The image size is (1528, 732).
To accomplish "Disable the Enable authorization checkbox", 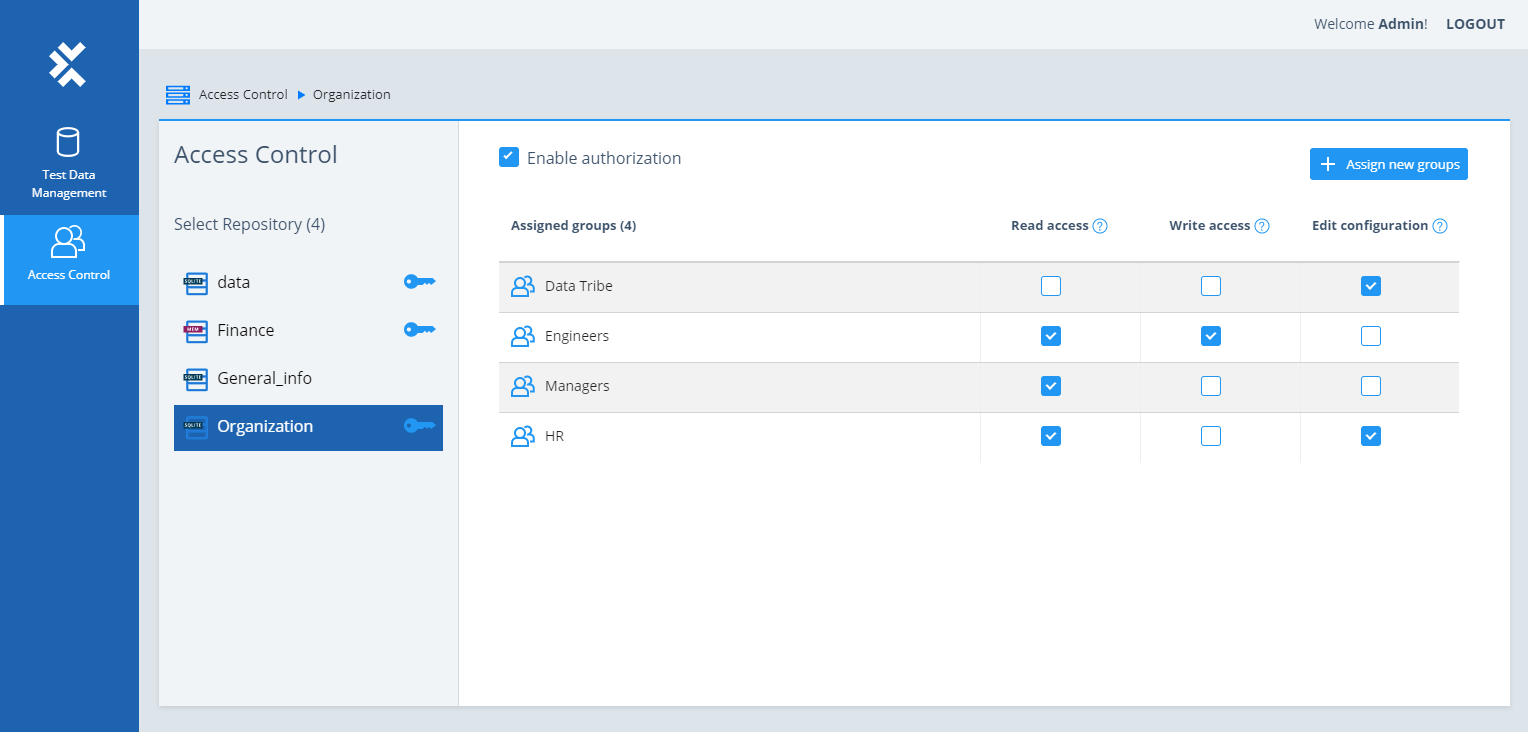I will pyautogui.click(x=509, y=157).
